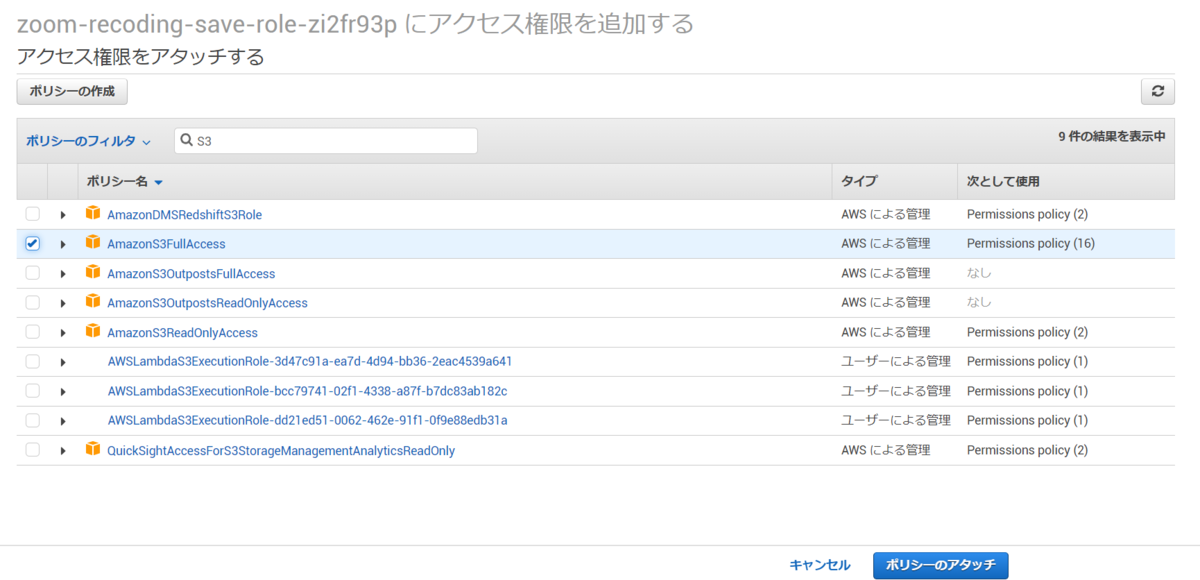Click the cube icon beside AmazonS3OutpostsFullAccess
Screen dimensions: 1200x580
(x=92, y=273)
